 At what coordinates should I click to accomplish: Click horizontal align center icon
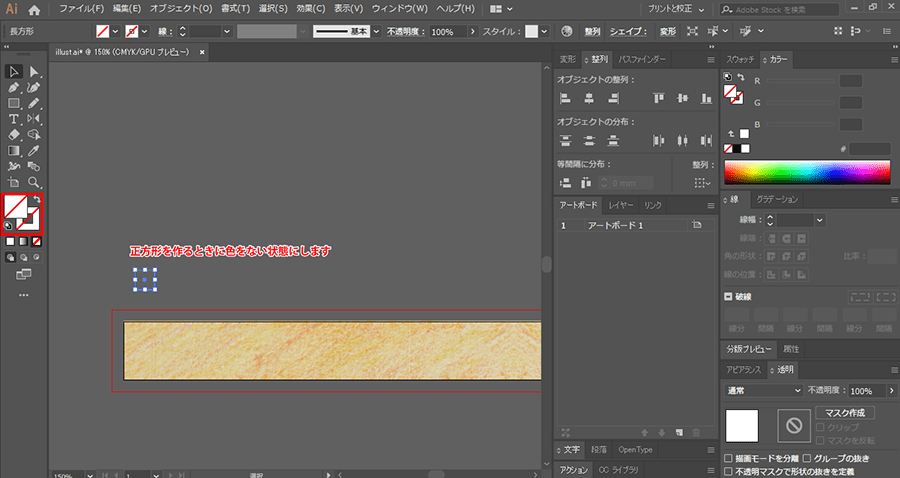point(589,99)
